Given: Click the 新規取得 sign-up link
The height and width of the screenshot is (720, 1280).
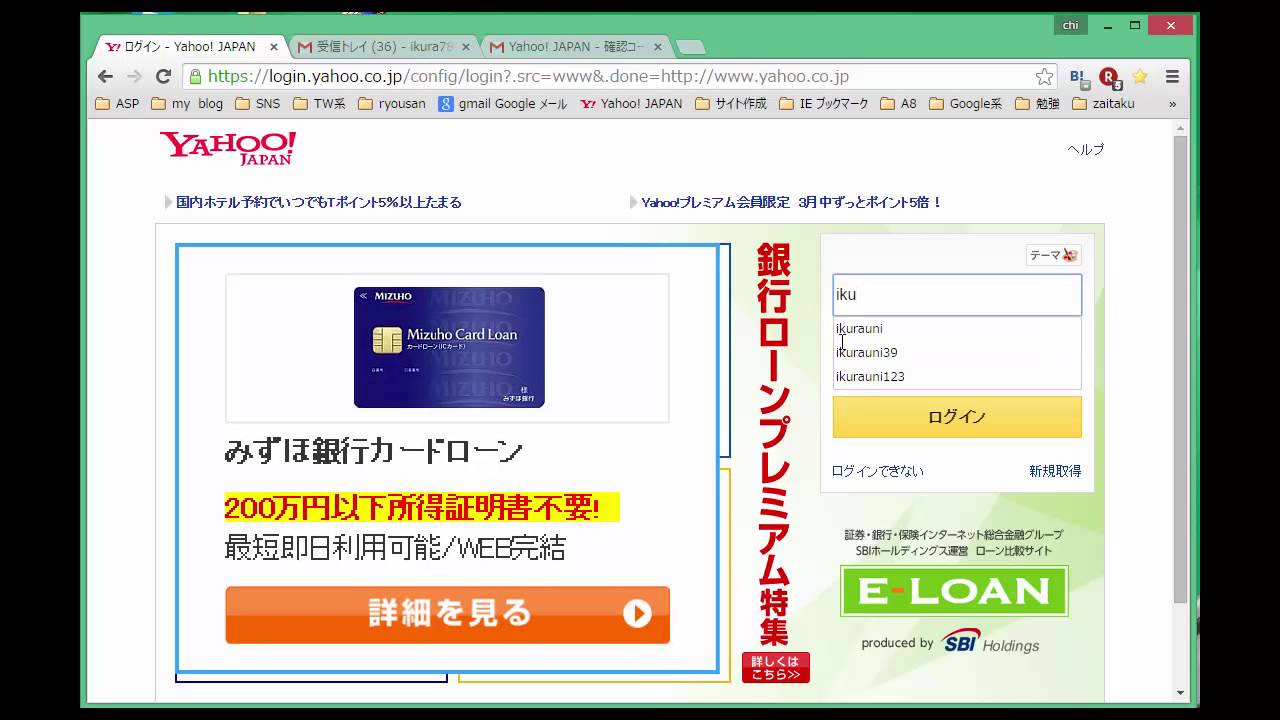Looking at the screenshot, I should pyautogui.click(x=1054, y=471).
